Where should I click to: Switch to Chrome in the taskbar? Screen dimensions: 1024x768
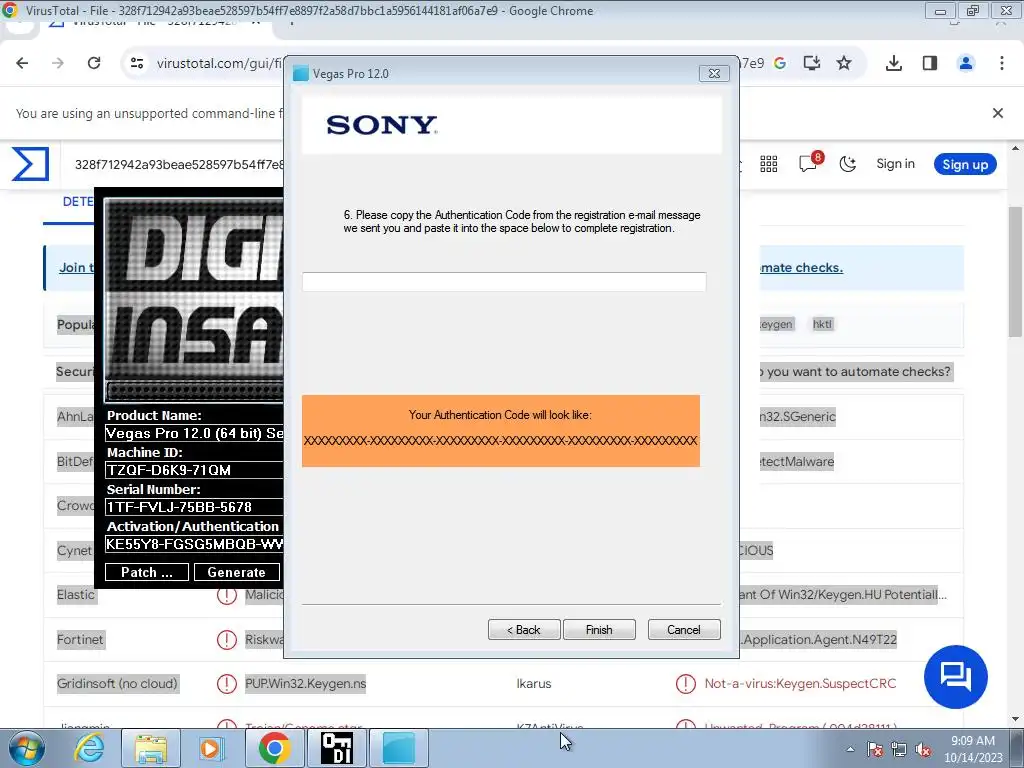tap(275, 748)
